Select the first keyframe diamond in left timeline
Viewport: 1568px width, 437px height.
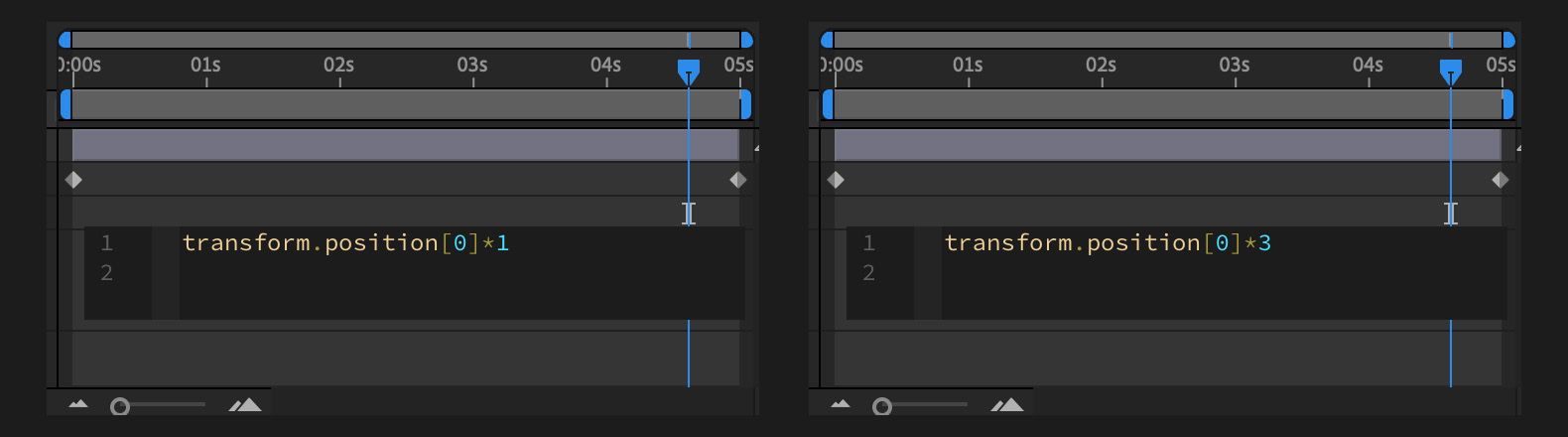click(x=73, y=180)
